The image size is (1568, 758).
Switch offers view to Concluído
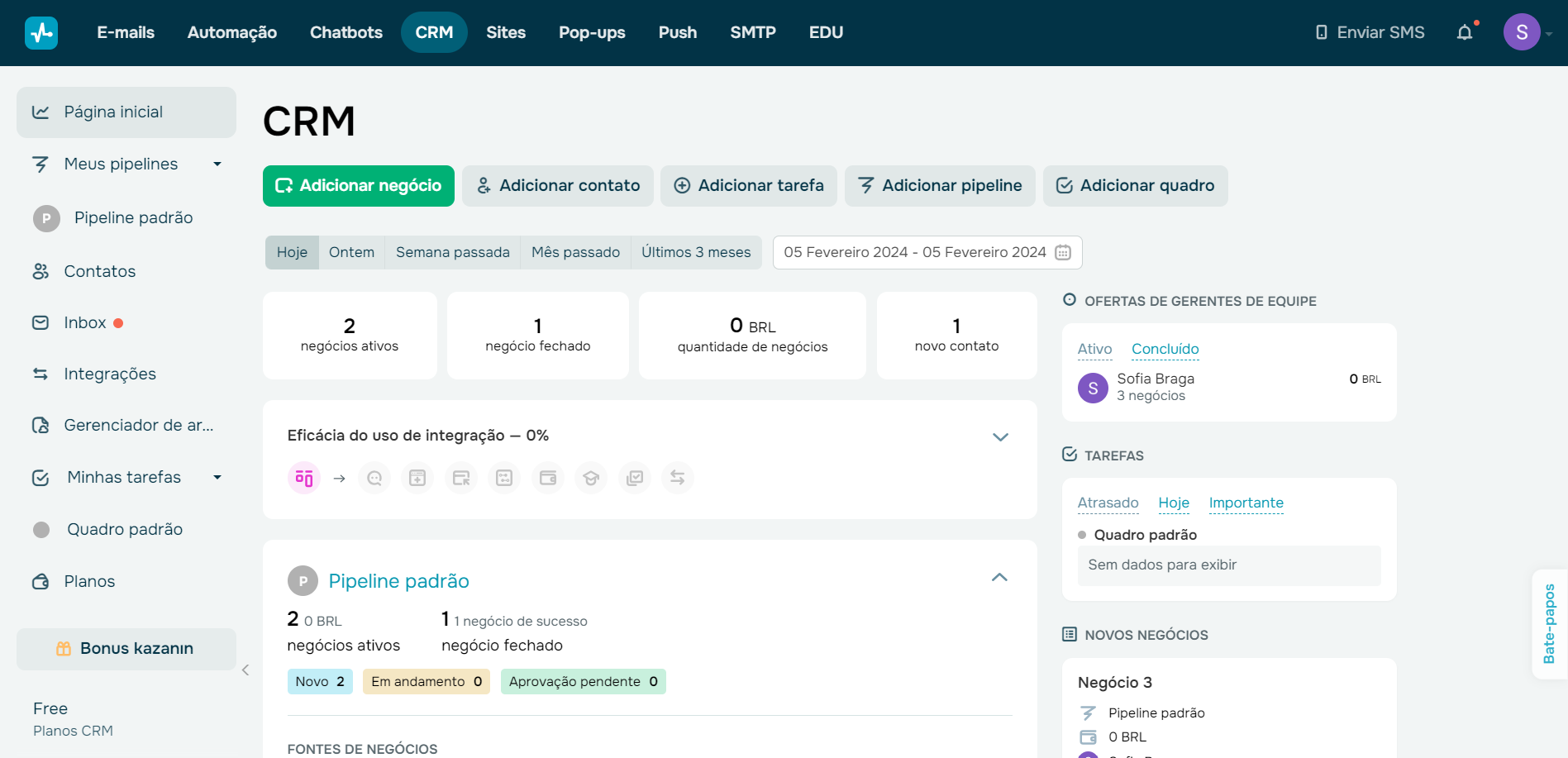(x=1165, y=349)
